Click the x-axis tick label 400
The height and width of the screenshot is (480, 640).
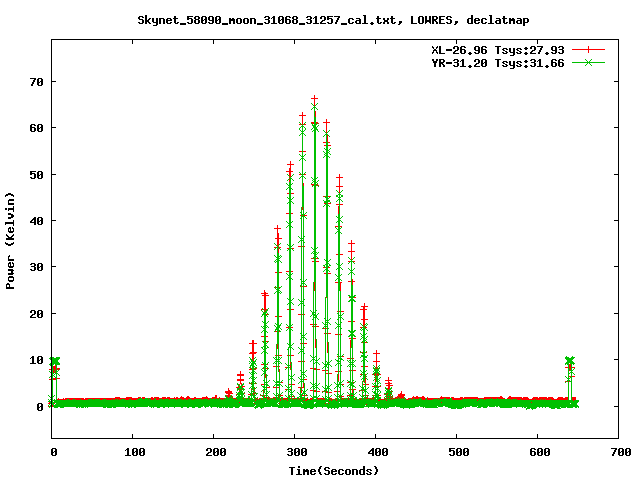tap(378, 452)
